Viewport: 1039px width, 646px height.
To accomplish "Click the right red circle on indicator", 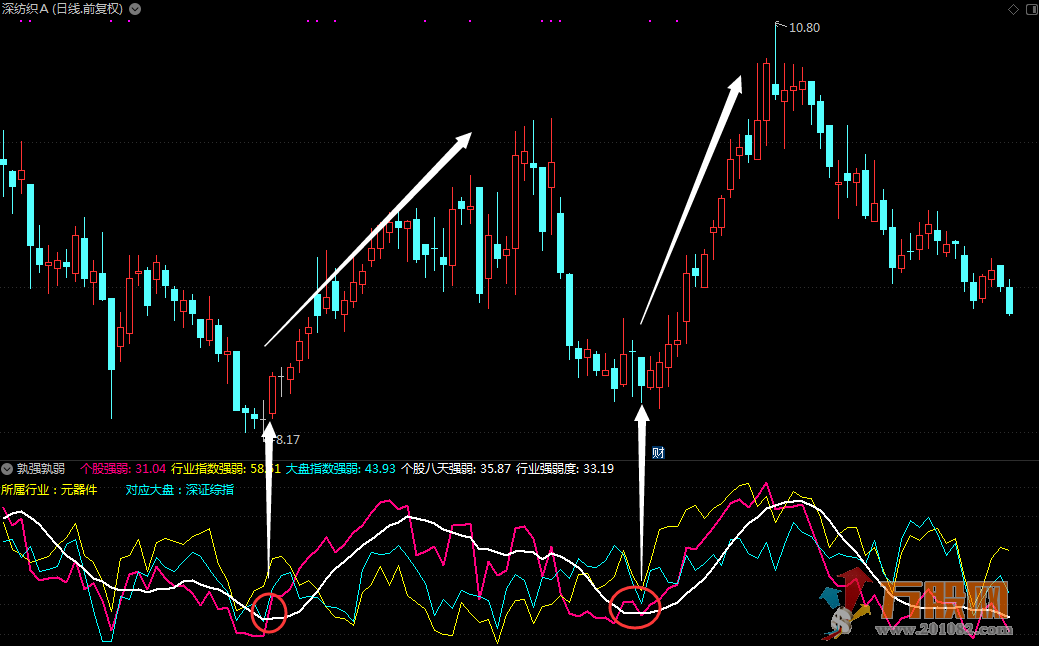I will (635, 607).
